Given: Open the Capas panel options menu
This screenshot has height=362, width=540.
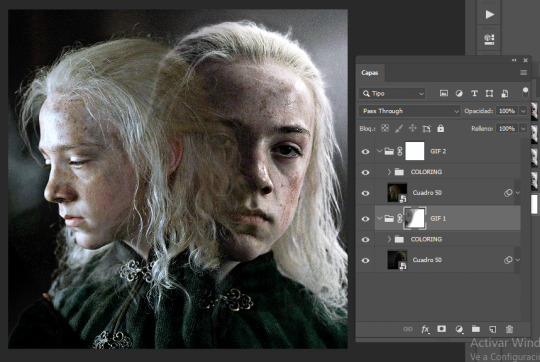Looking at the screenshot, I should point(523,73).
